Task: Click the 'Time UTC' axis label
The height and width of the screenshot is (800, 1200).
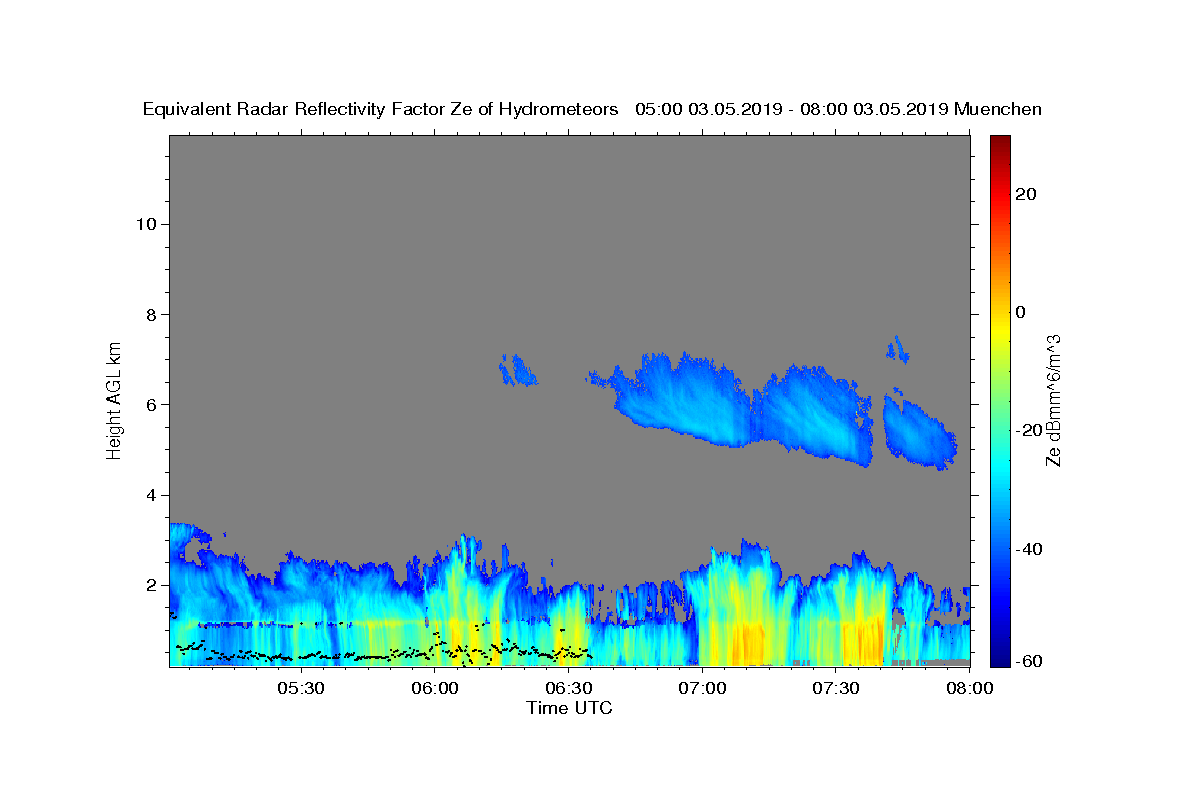Action: (x=569, y=708)
